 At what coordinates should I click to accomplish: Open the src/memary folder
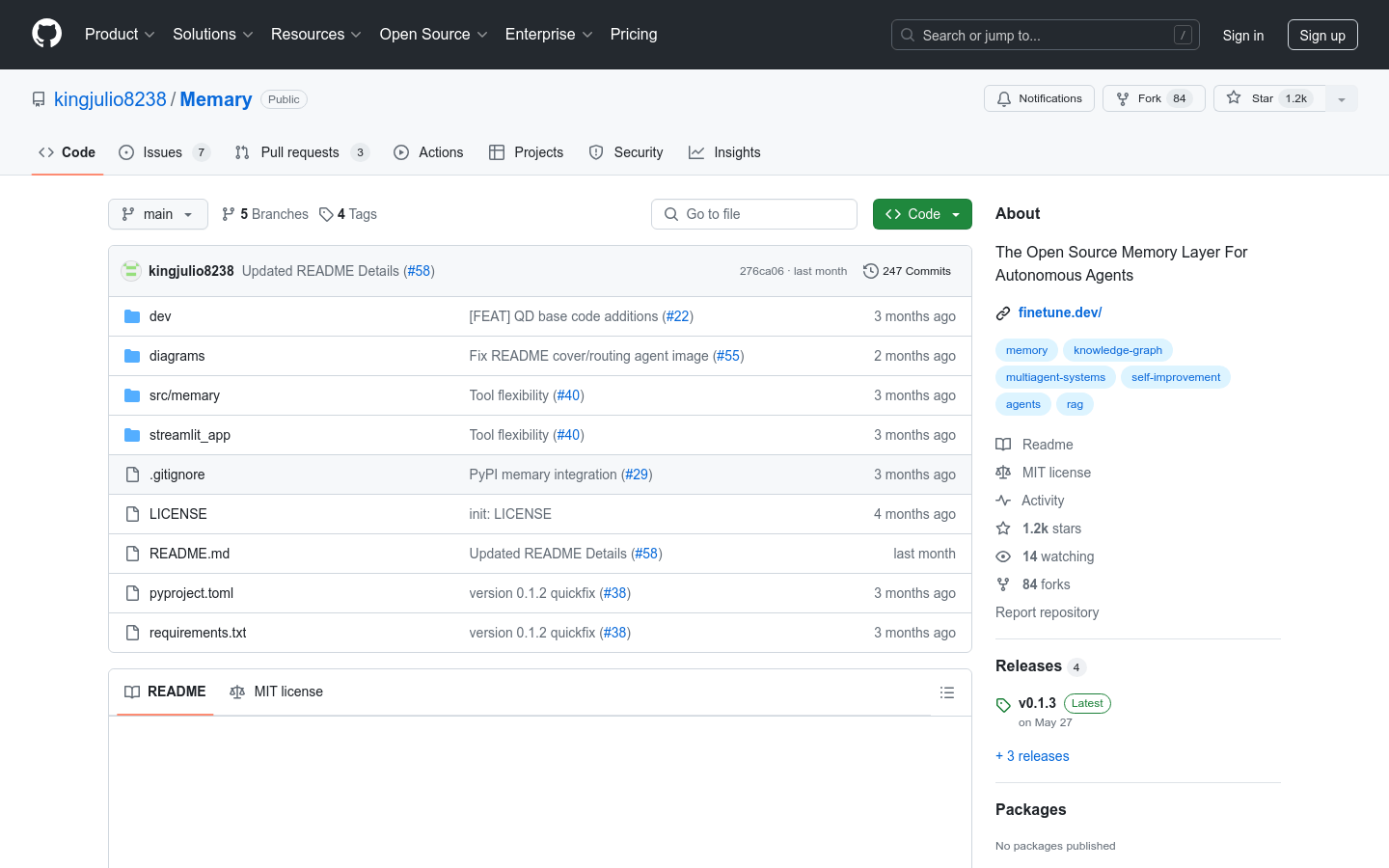[x=184, y=395]
